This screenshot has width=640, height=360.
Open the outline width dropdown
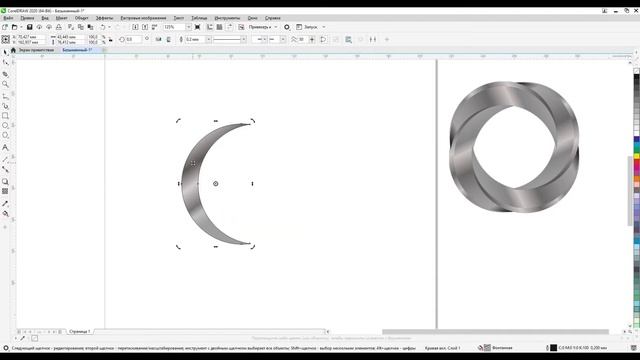(x=208, y=40)
